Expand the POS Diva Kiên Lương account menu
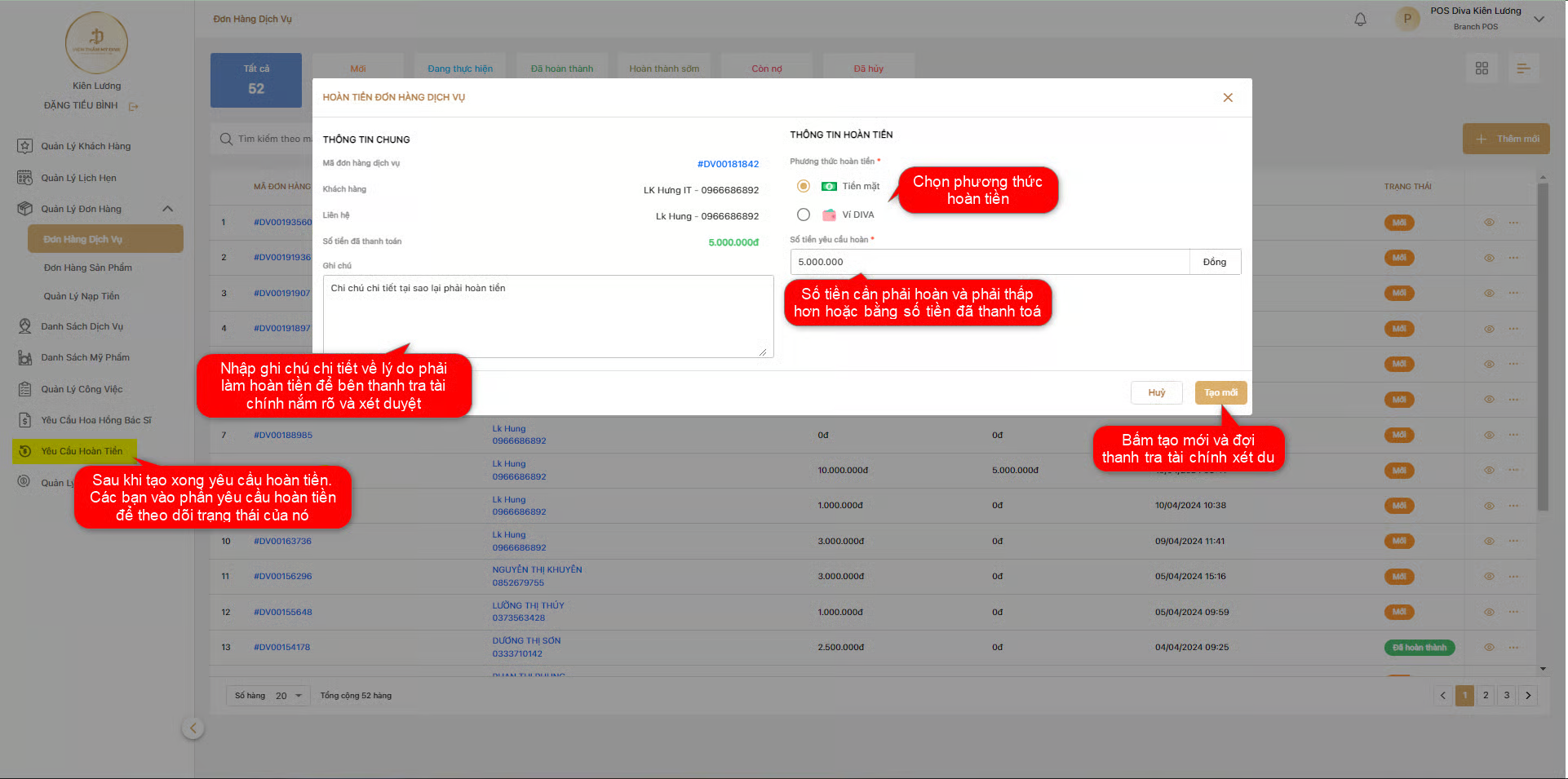This screenshot has height=779, width=1568. 1539,20
